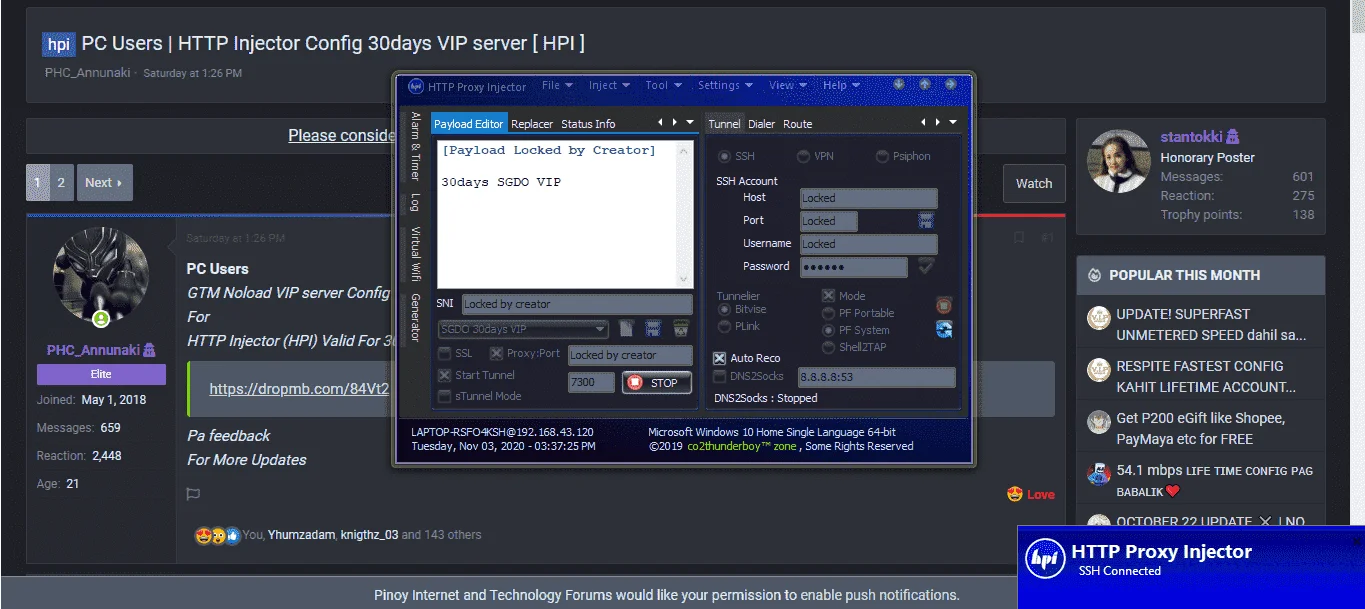Go to the Next page of thread
Image resolution: width=1365 pixels, height=609 pixels.
104,183
